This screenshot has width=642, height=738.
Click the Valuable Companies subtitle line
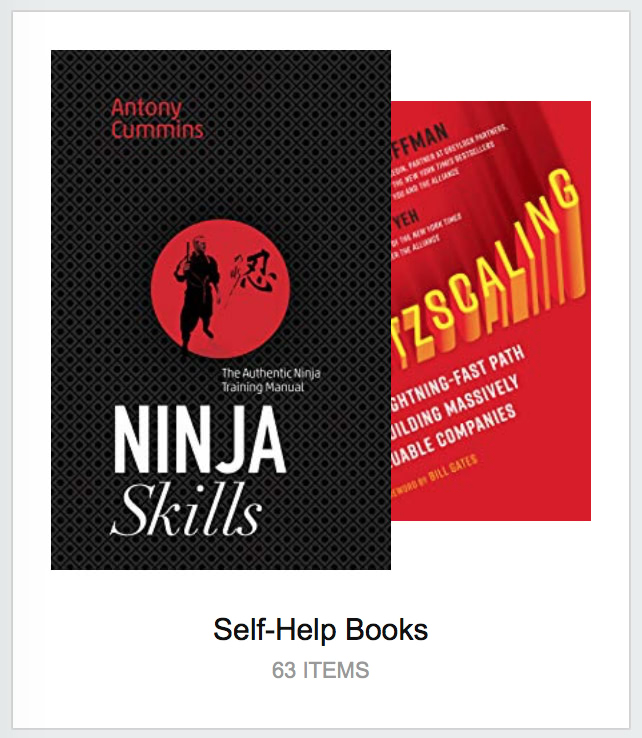click(x=454, y=435)
